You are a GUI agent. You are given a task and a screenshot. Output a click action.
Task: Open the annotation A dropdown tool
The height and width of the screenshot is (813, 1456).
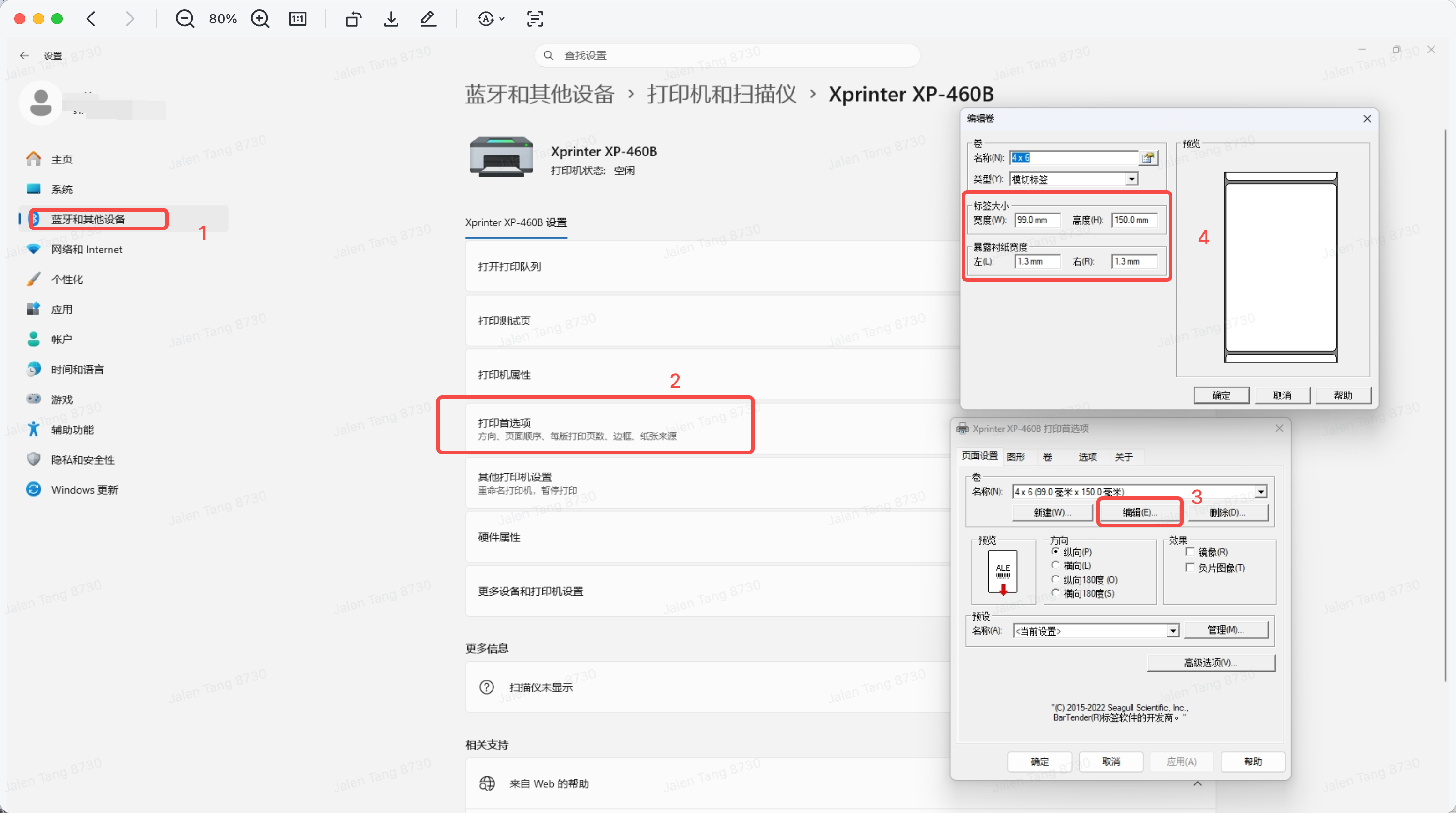[x=491, y=19]
